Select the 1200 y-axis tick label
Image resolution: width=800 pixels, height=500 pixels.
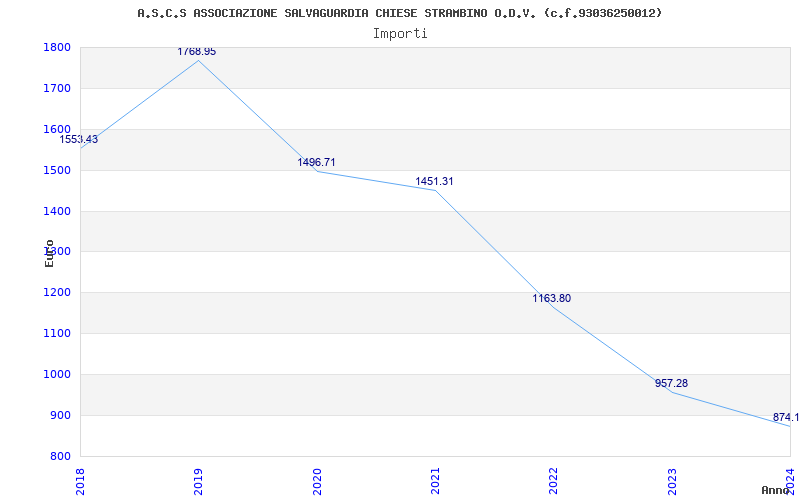pos(57,292)
